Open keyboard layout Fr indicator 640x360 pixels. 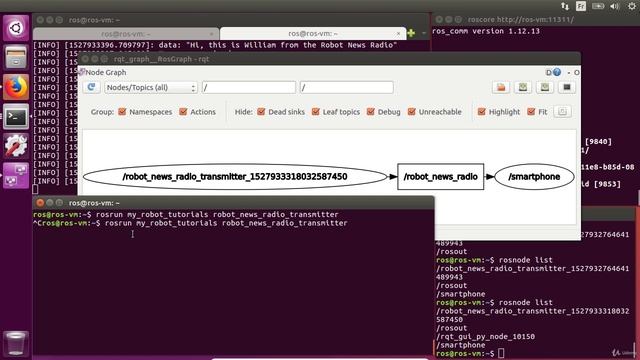pyautogui.click(x=581, y=6)
